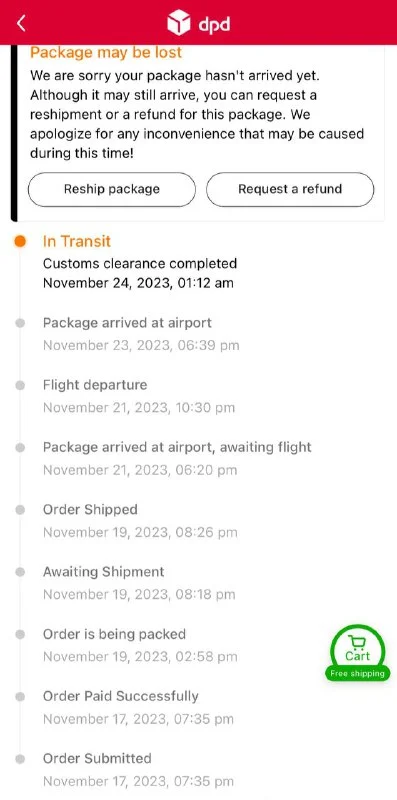Click the Request a refund button
This screenshot has width=397, height=800.
click(x=290, y=189)
